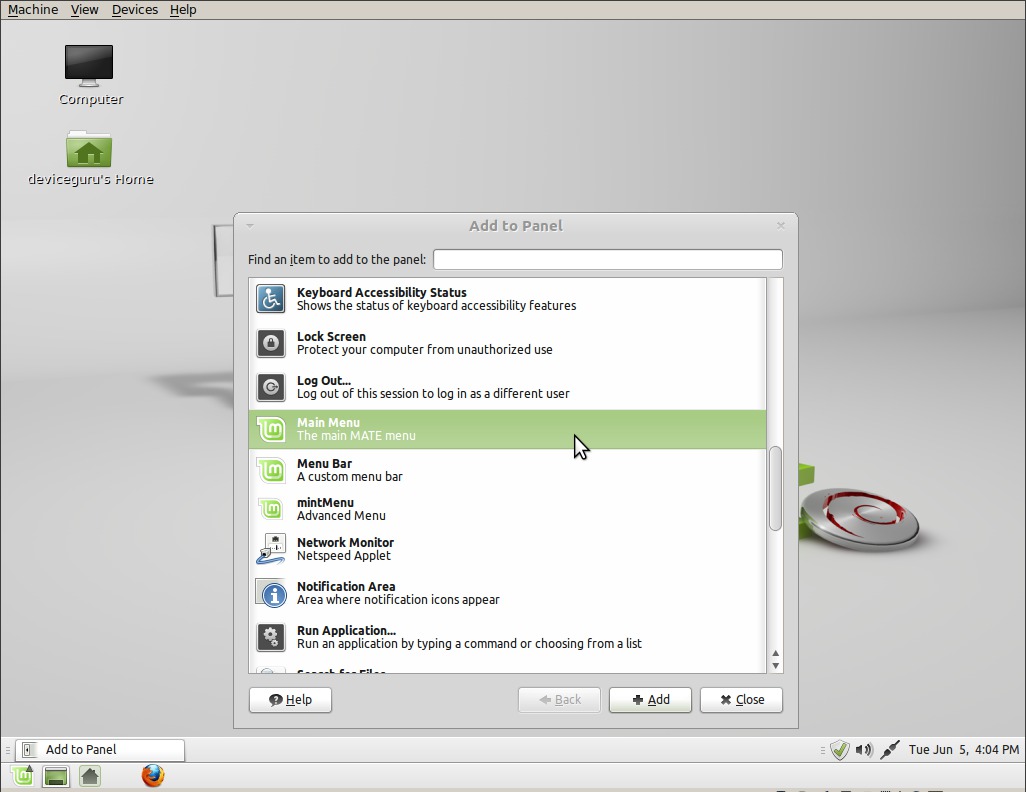Click the clock showing Tue Jun 5

[x=963, y=749]
